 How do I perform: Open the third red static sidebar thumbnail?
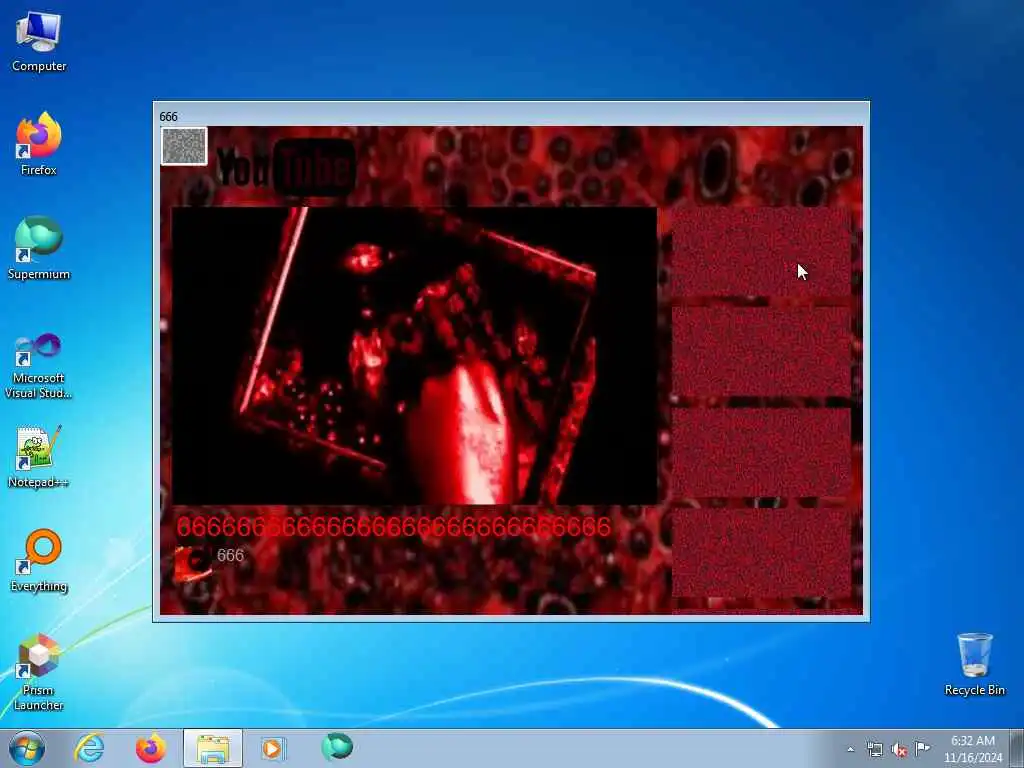coord(761,453)
